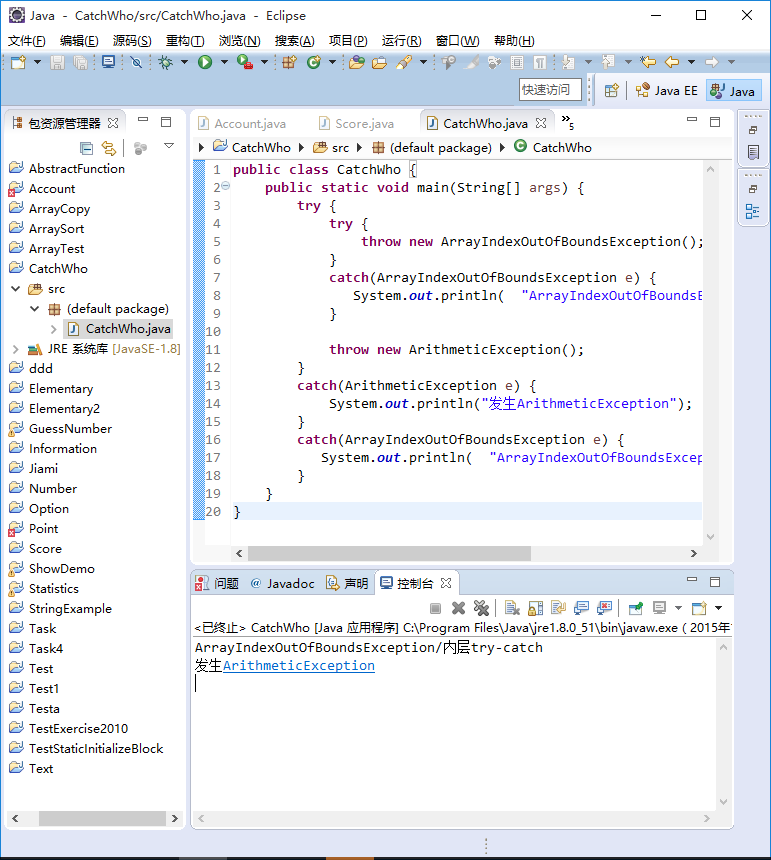The image size is (771, 860).
Task: Click ArithmeticException link in console
Action: tap(299, 665)
